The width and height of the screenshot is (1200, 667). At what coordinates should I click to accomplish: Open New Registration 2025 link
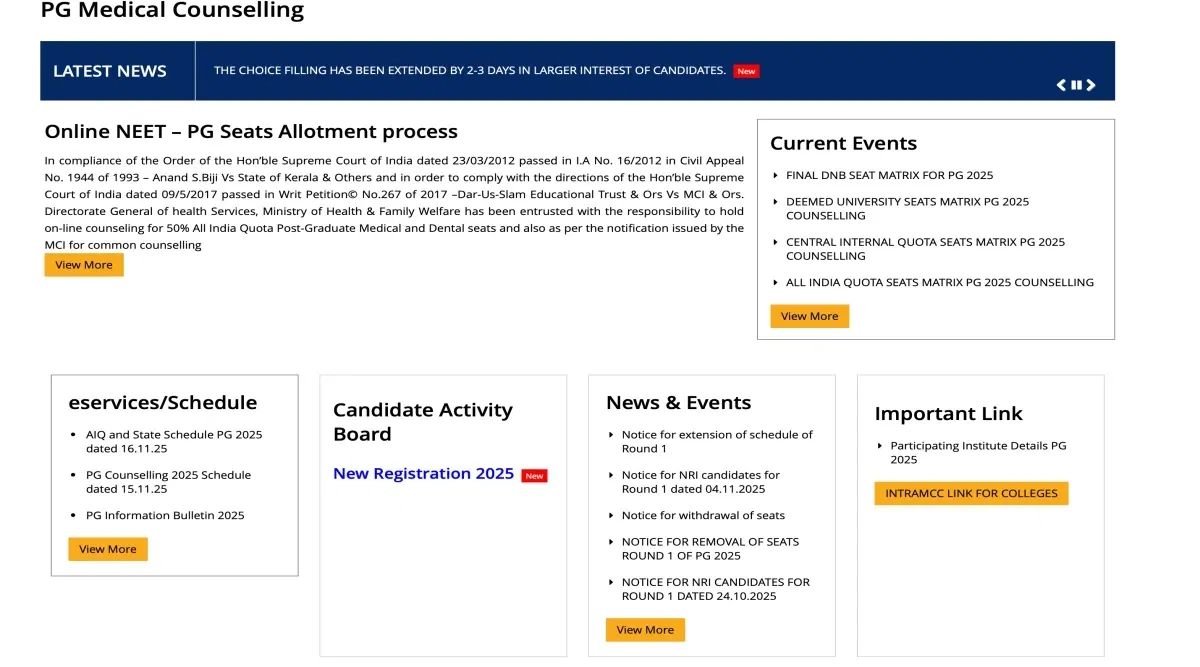(423, 474)
